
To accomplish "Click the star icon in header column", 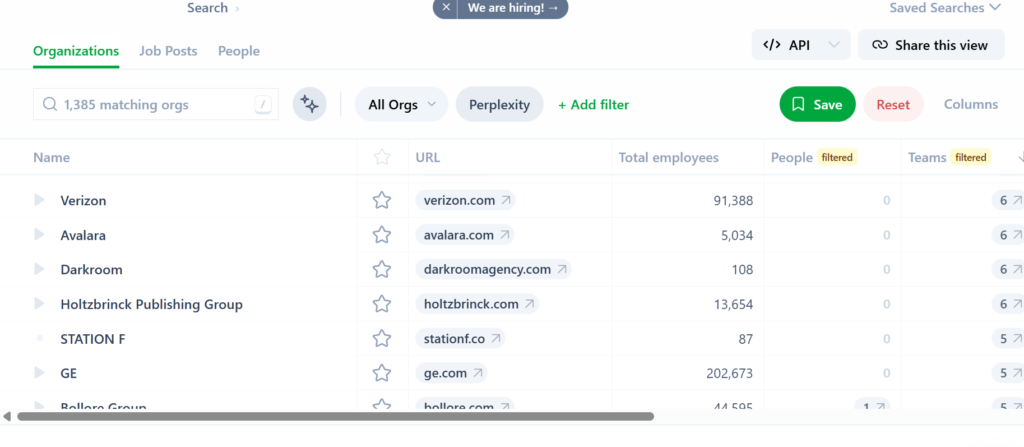I will [x=381, y=157].
